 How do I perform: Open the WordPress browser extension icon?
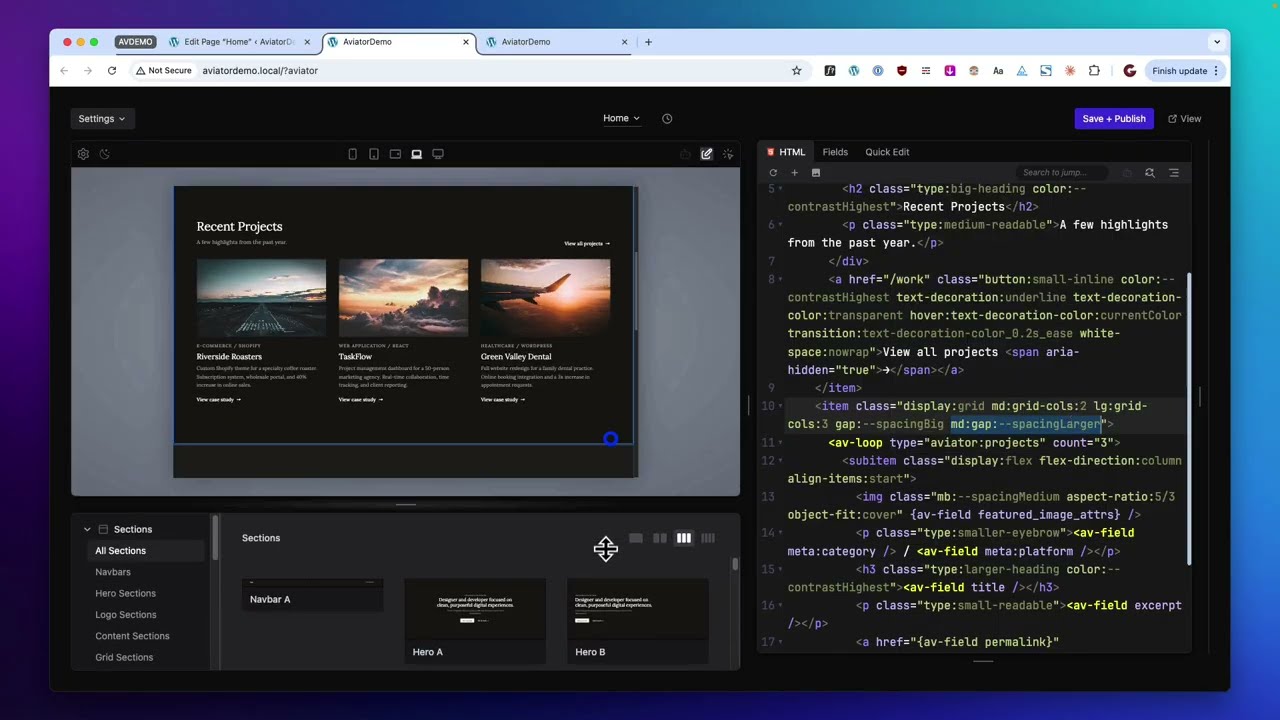854,71
